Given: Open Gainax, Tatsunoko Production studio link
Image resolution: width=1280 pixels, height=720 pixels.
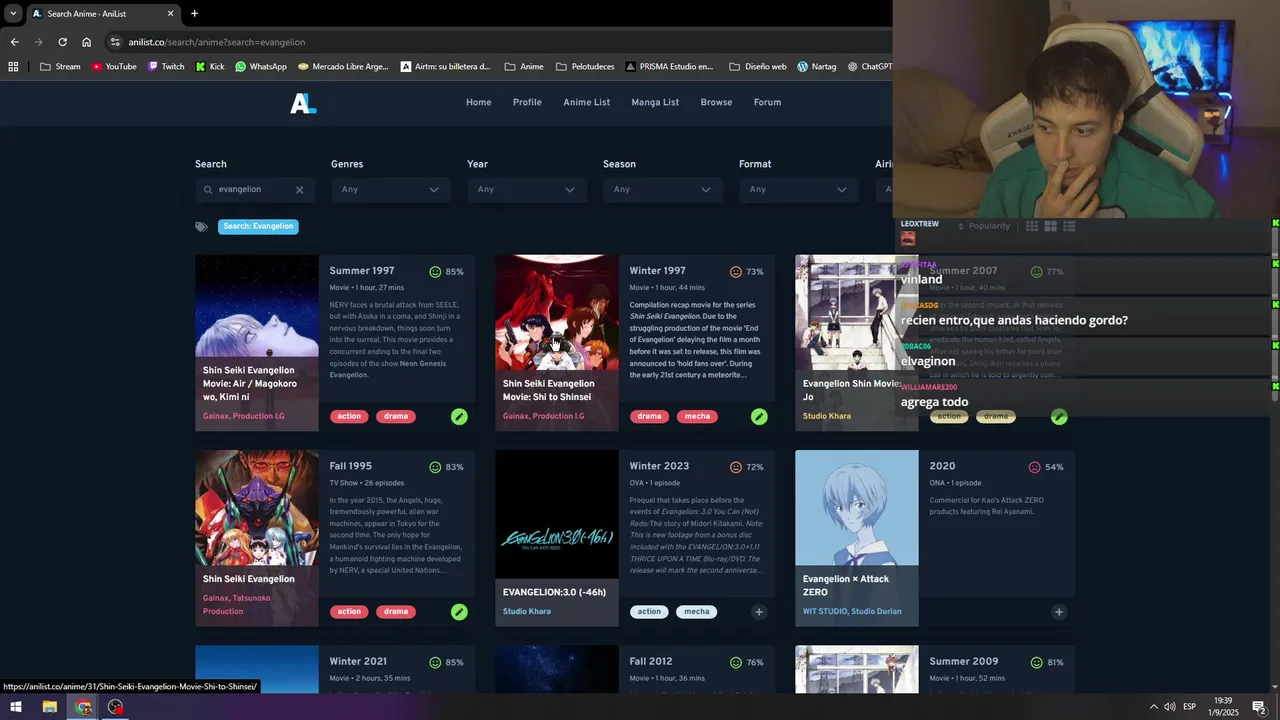Looking at the screenshot, I should 237,605.
